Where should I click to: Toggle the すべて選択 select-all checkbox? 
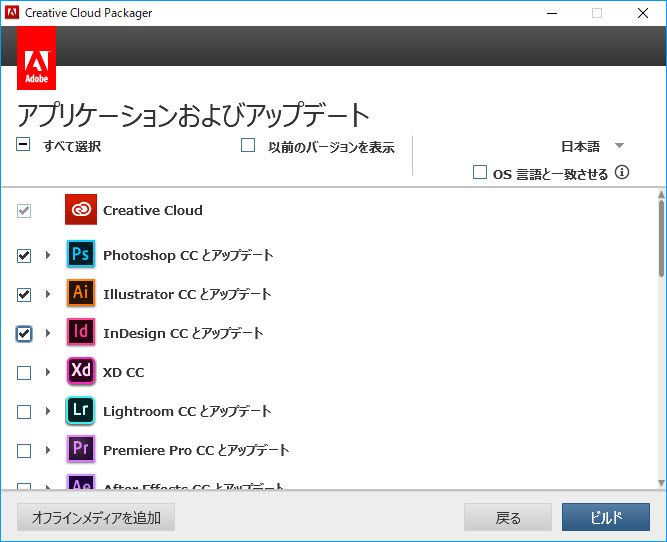click(23, 144)
